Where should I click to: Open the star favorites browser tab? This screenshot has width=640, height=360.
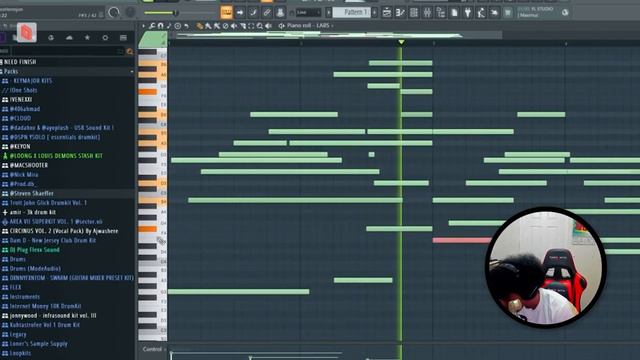click(x=87, y=38)
